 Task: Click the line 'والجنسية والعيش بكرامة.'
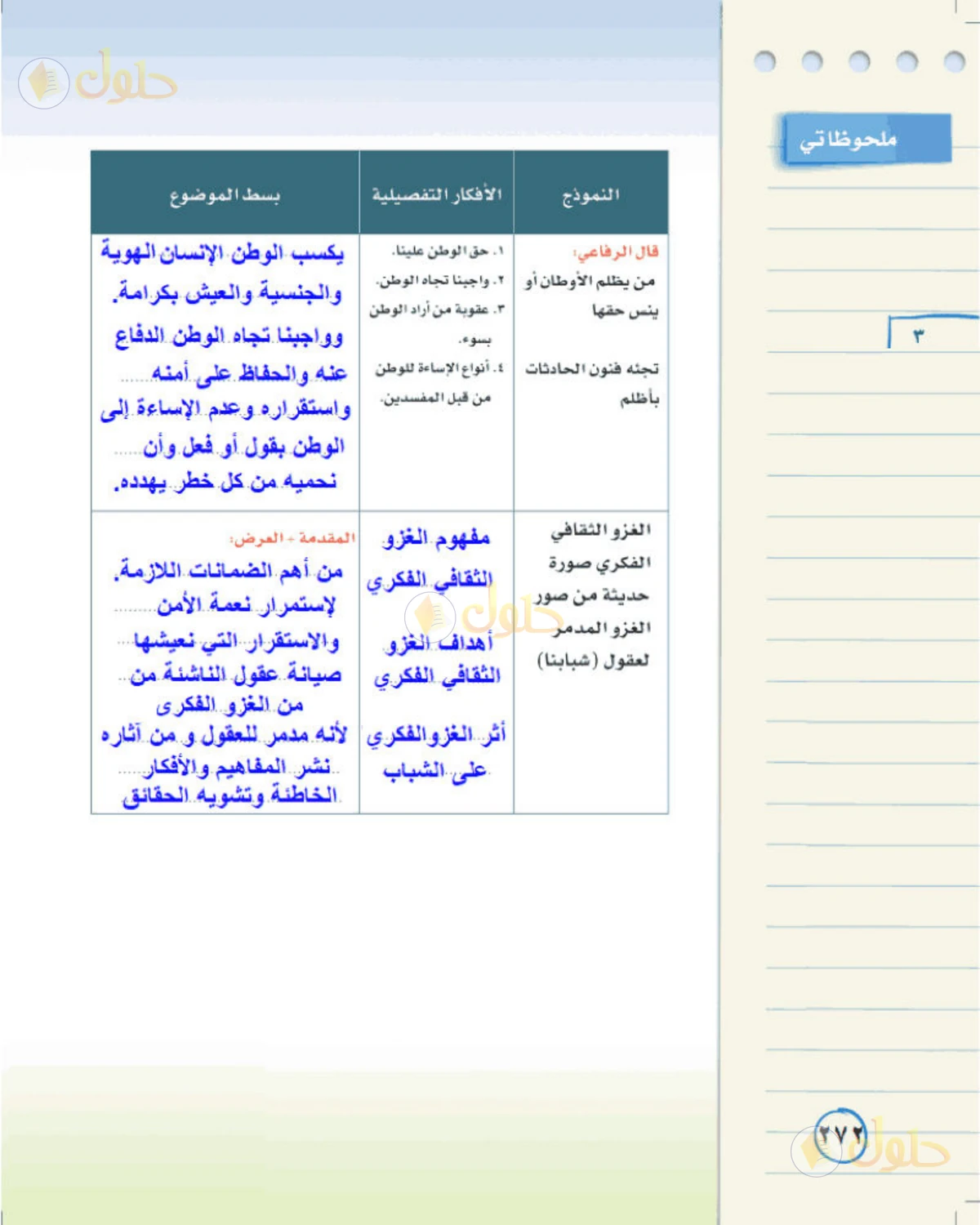click(x=227, y=292)
